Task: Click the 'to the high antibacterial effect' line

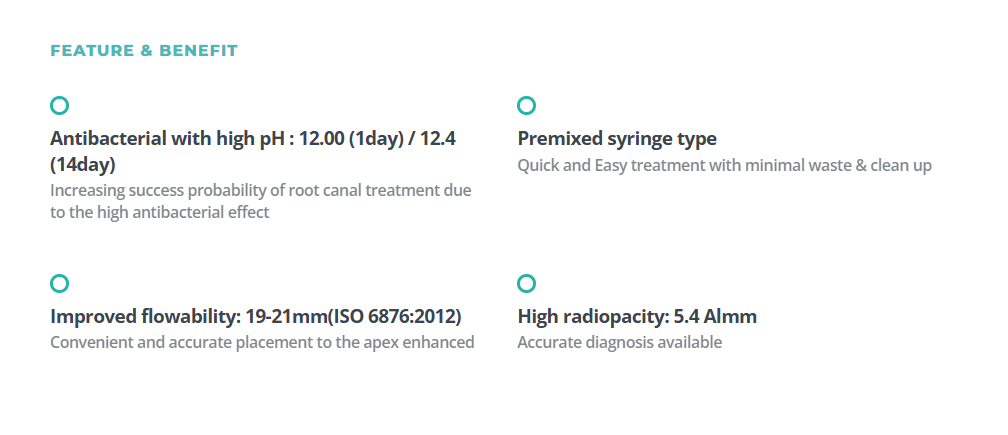Action: 159,212
